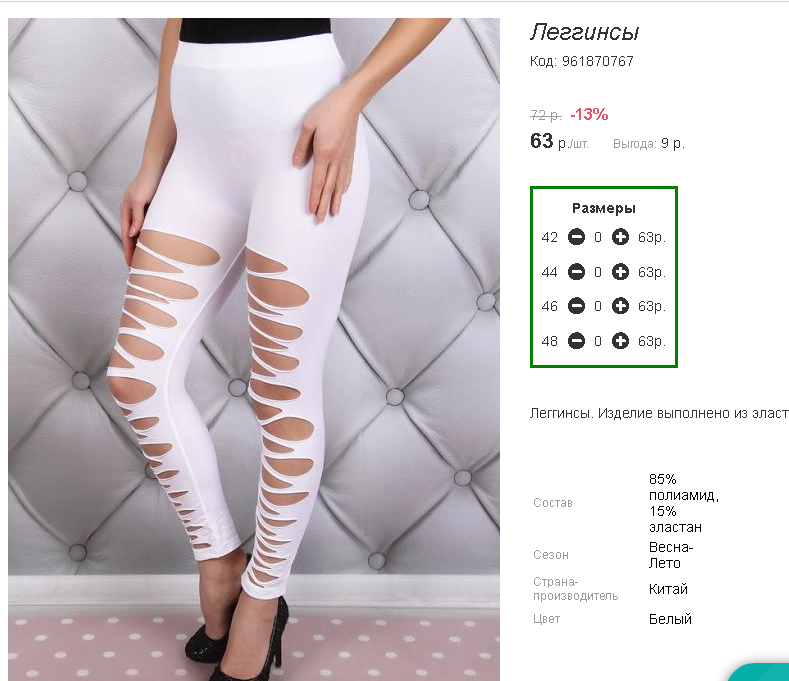Image resolution: width=789 pixels, height=681 pixels.
Task: Click the 63 р./шт. price
Action: coord(559,141)
